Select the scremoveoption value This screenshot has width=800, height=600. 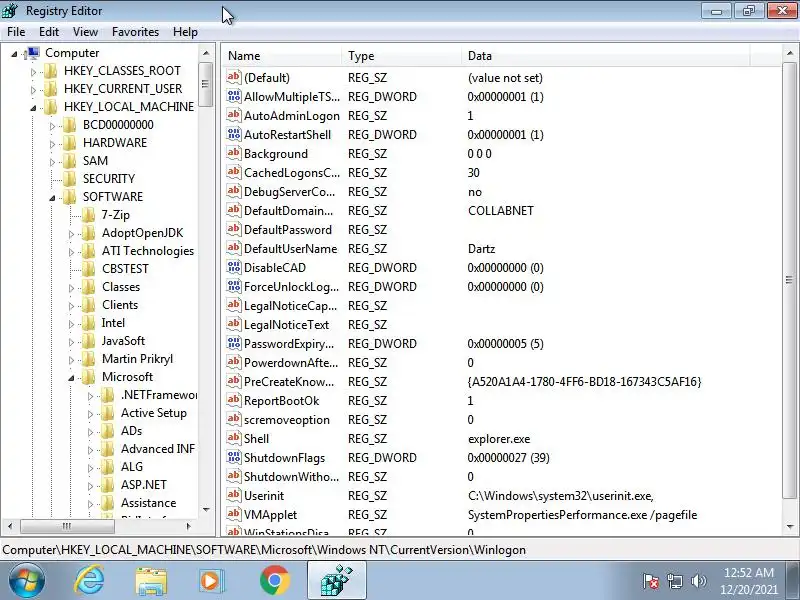tap(287, 419)
